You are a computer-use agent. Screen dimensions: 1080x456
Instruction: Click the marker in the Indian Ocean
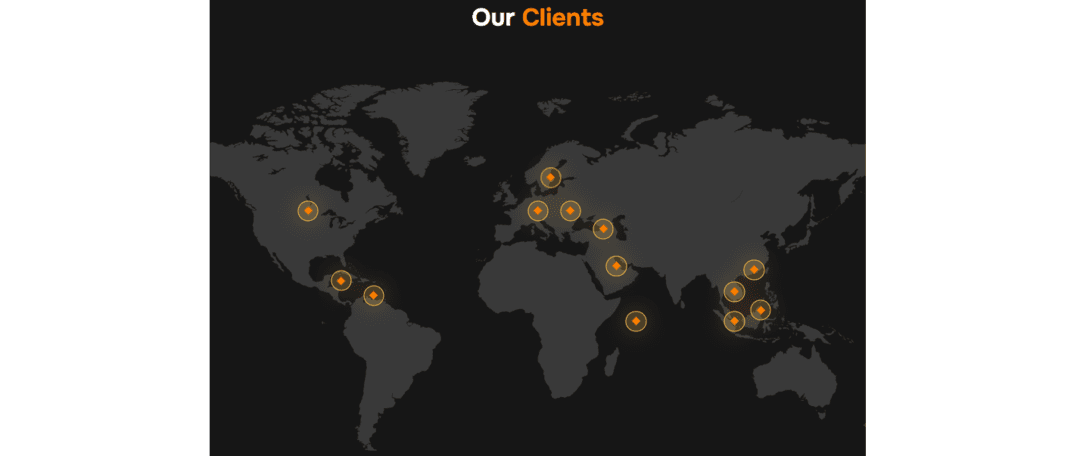[x=636, y=320]
